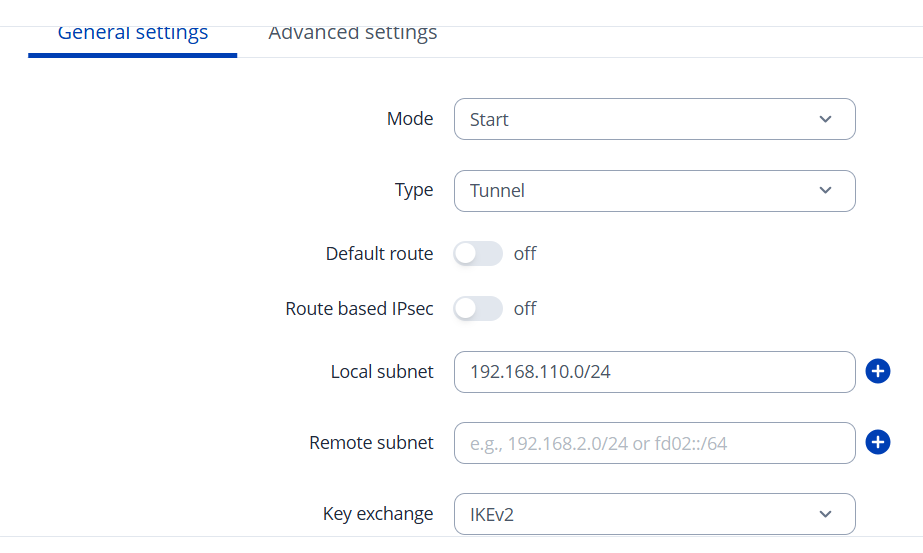Select the General settings tab
The image size is (923, 553).
point(133,33)
